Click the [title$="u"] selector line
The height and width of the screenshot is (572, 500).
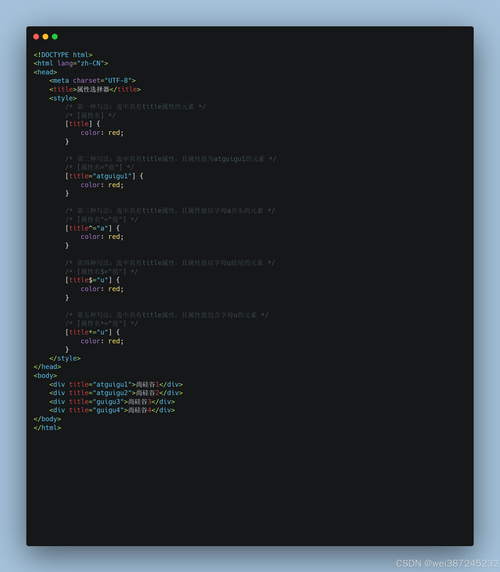coord(92,280)
